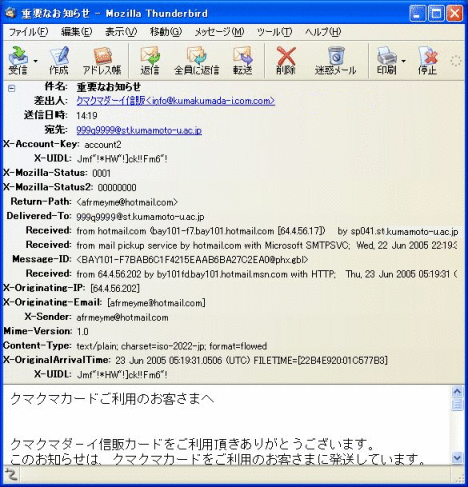
Task: Open the アドレス帳 address book
Action: [x=102, y=61]
